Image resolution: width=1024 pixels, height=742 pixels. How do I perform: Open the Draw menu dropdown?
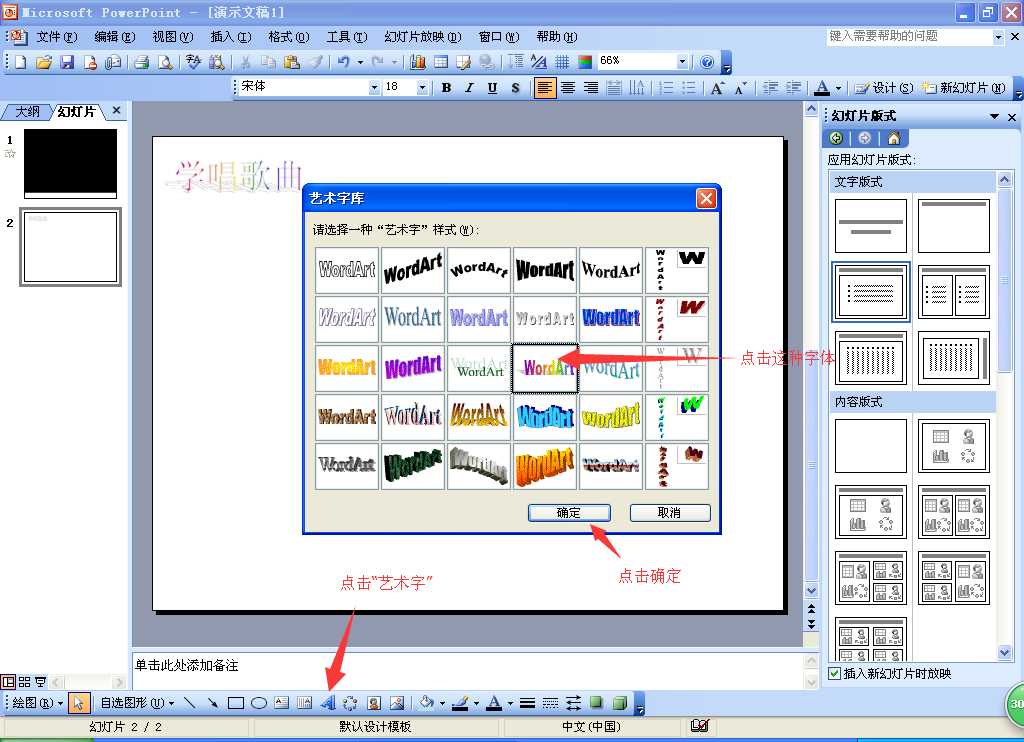[38, 703]
